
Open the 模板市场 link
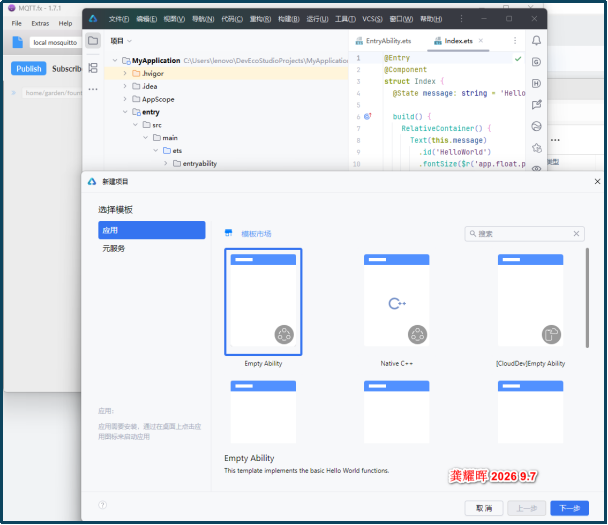point(256,233)
